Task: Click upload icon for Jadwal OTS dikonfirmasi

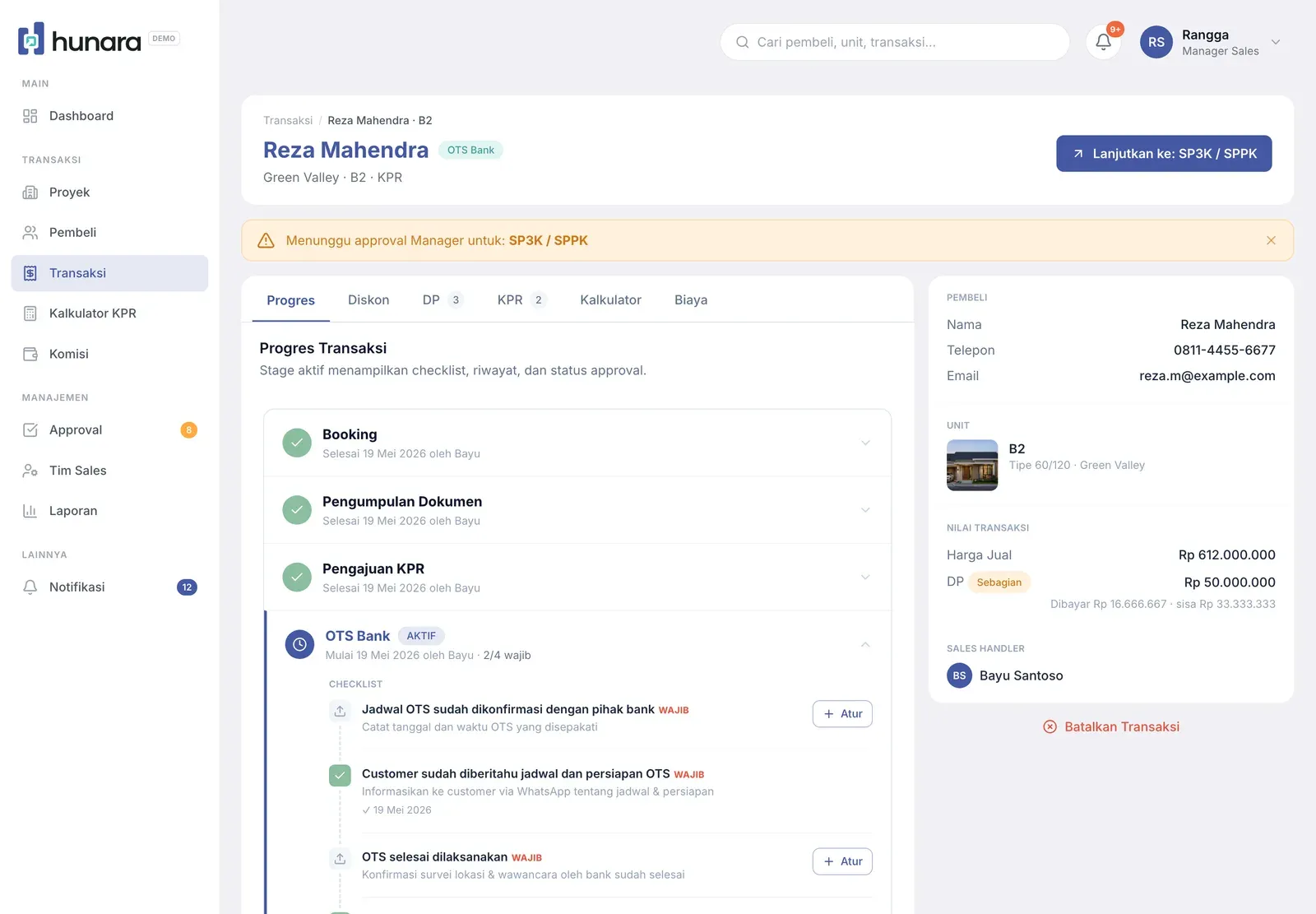Action: pyautogui.click(x=340, y=711)
